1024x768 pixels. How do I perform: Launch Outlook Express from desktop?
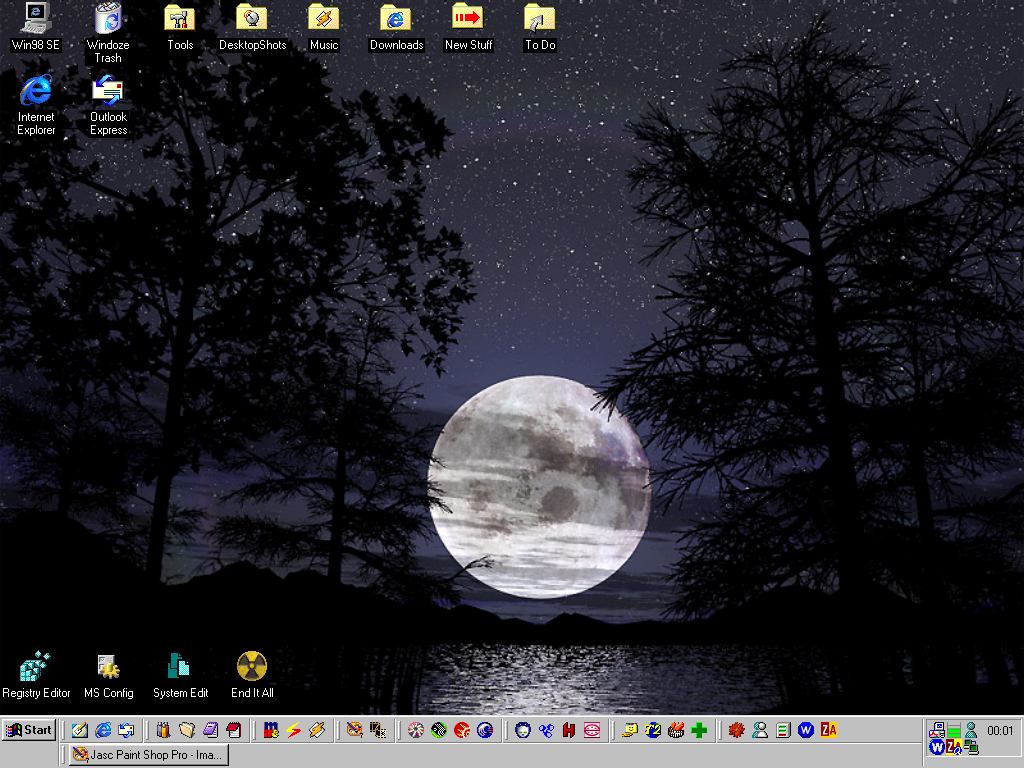tap(108, 91)
